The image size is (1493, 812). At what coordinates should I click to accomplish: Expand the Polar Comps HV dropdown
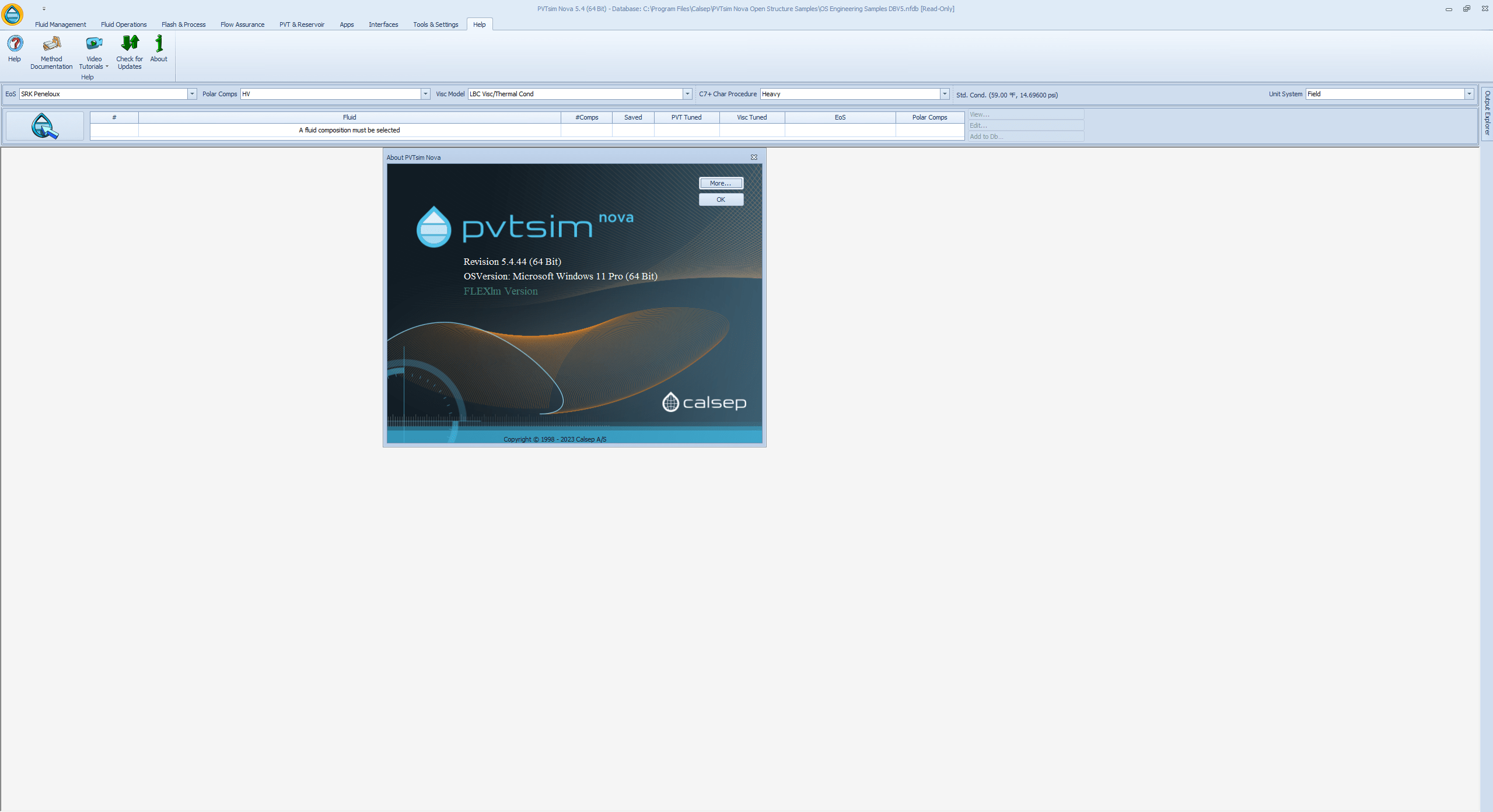click(425, 94)
